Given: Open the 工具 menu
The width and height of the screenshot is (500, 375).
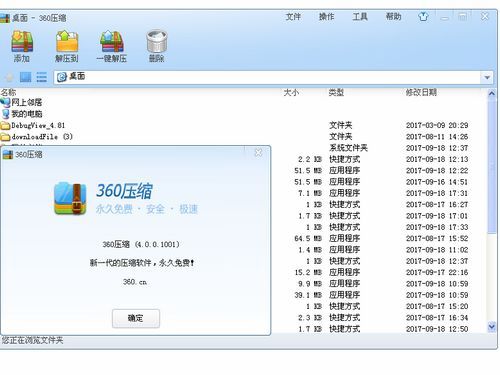Looking at the screenshot, I should pyautogui.click(x=360, y=17).
